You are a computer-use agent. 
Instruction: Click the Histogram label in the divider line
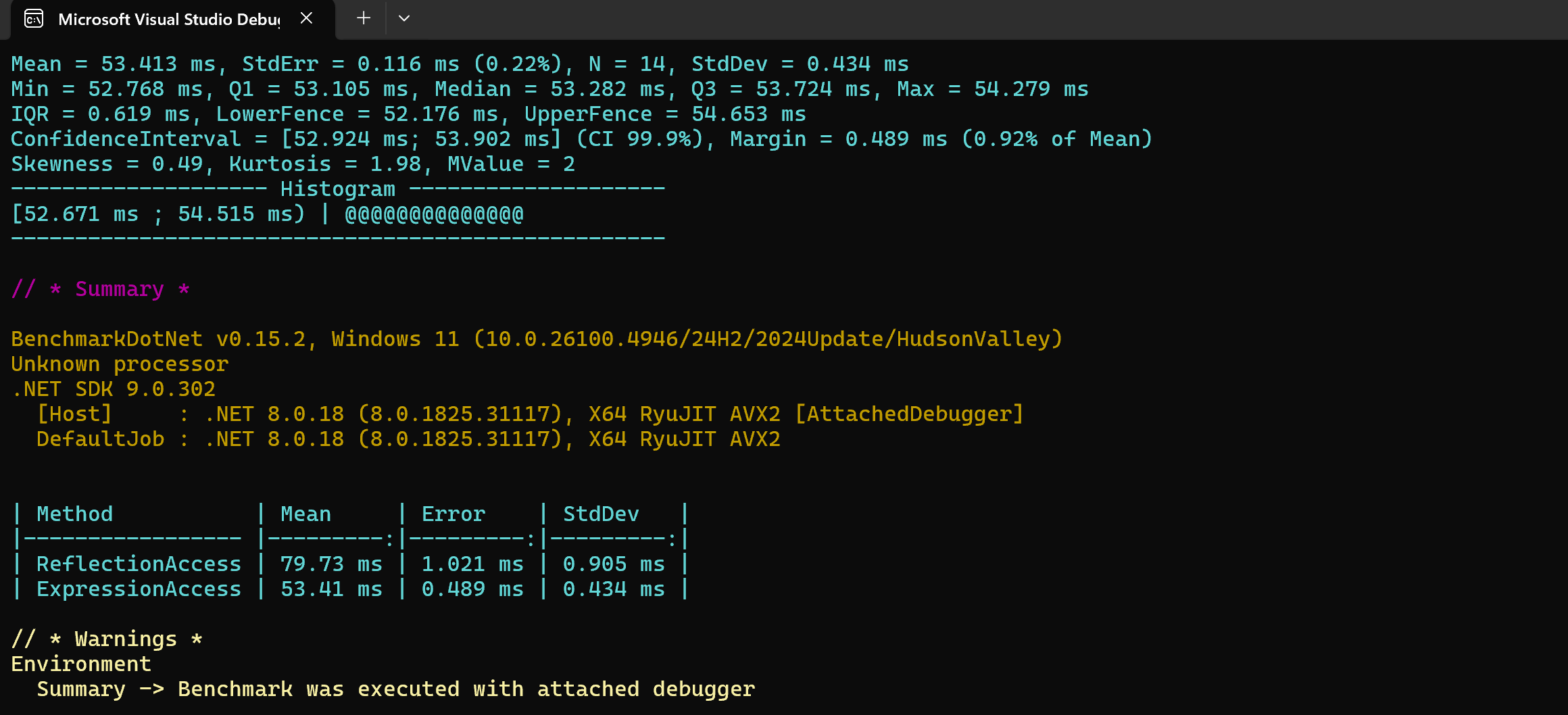coord(337,190)
